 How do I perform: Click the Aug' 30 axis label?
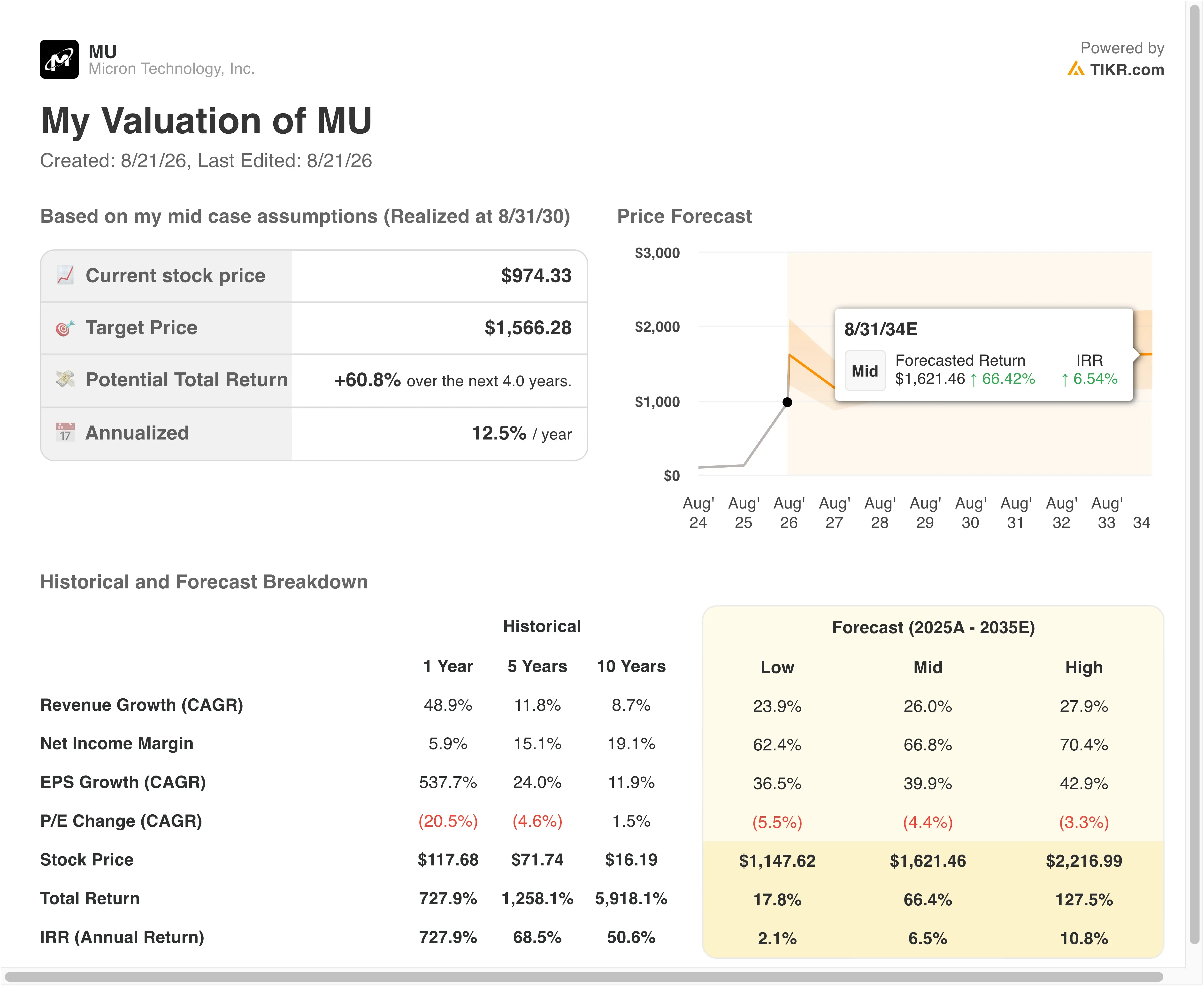[x=970, y=513]
